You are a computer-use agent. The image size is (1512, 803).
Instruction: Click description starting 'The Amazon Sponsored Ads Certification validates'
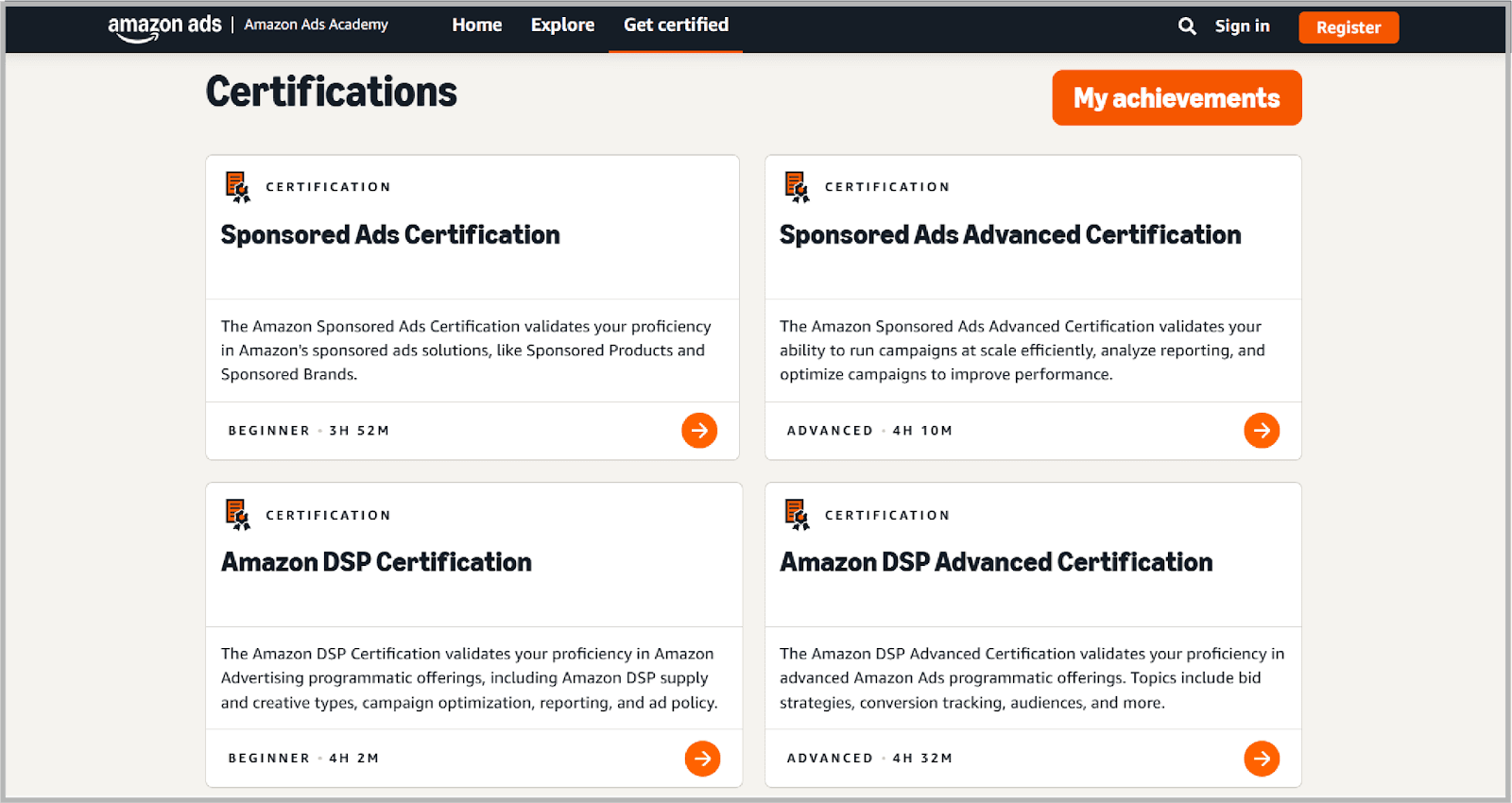point(466,350)
